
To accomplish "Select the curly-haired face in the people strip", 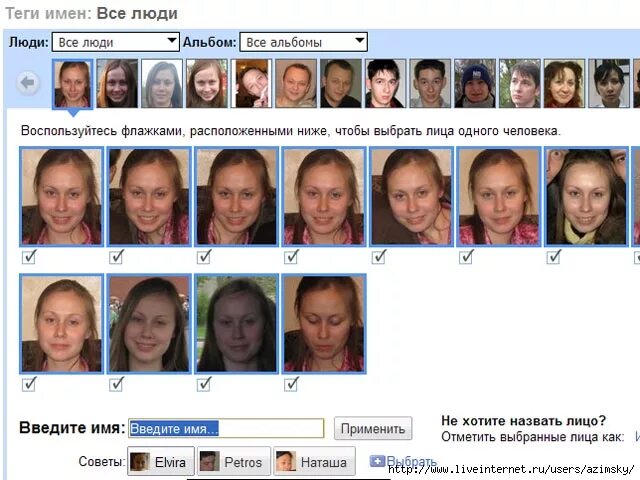I will tap(564, 84).
